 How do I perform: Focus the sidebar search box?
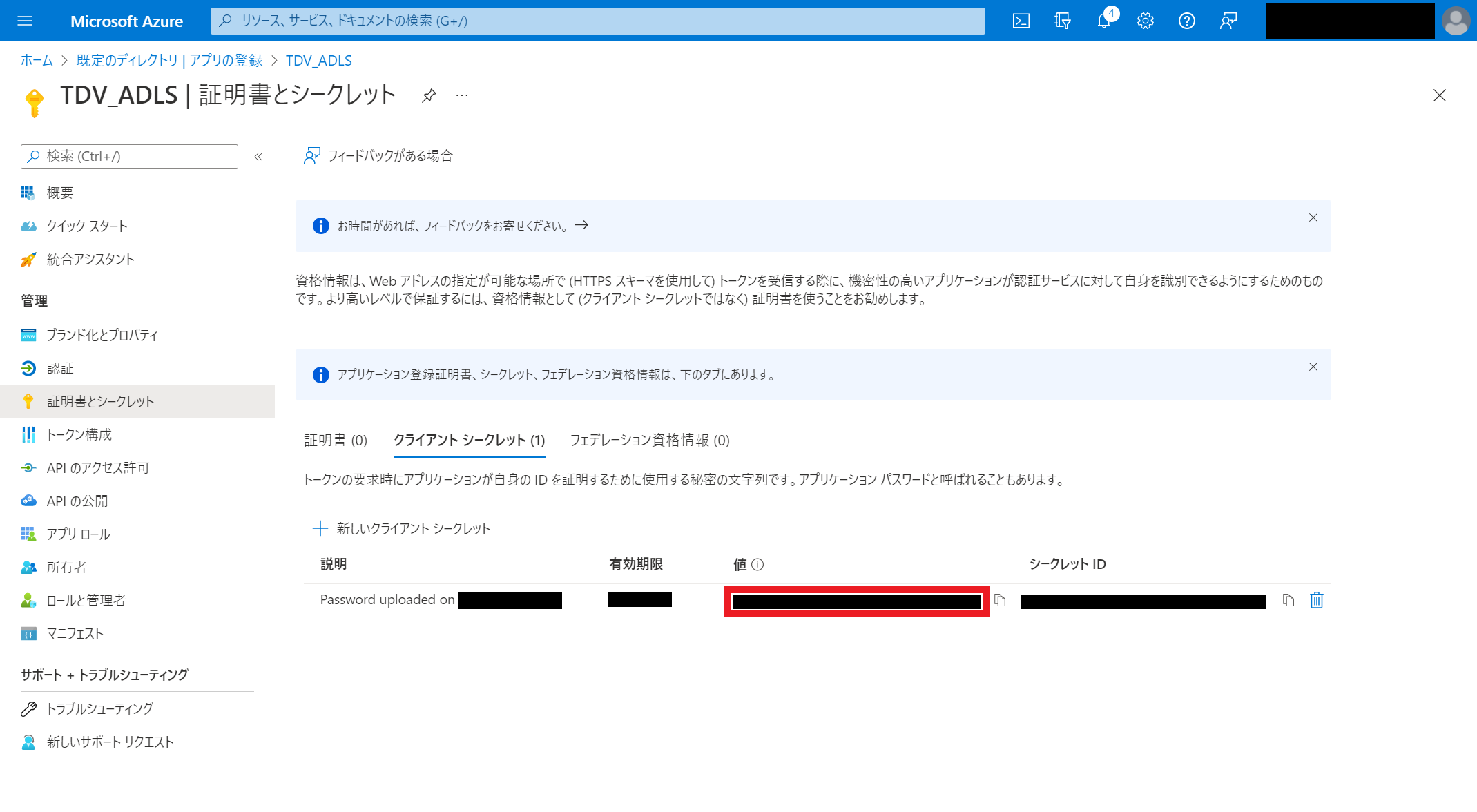tap(129, 157)
